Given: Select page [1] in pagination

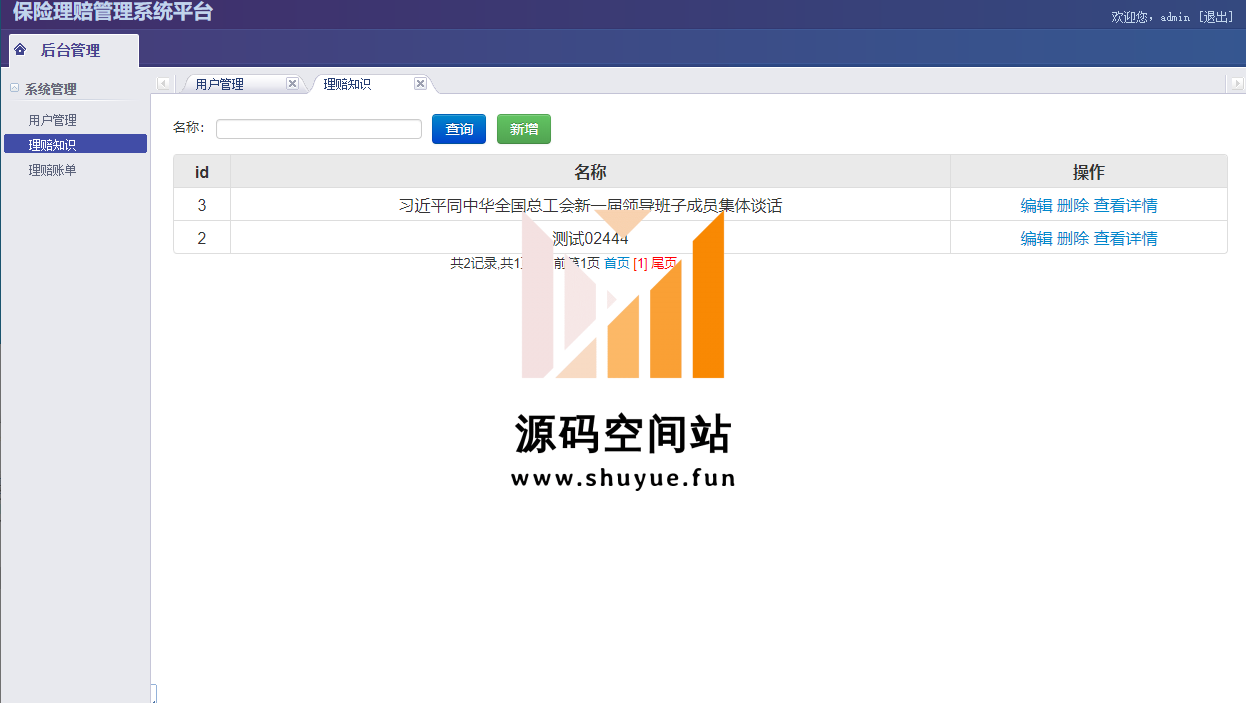Looking at the screenshot, I should [641, 263].
